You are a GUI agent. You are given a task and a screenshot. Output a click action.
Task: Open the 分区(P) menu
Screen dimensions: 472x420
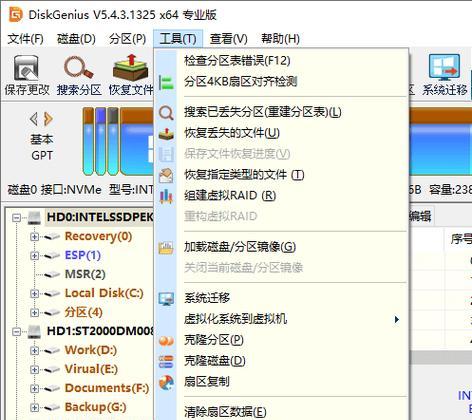(128, 39)
